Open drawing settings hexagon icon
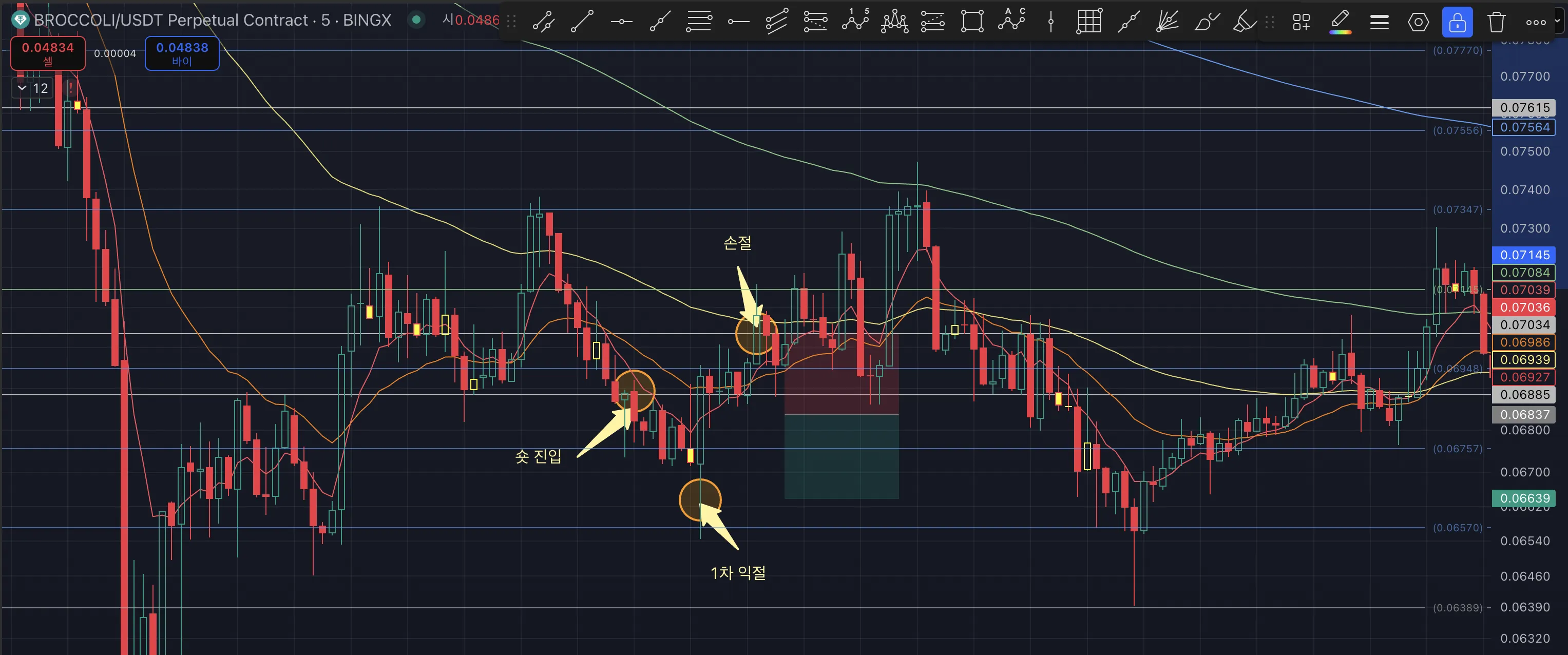1568x655 pixels. pos(1418,23)
